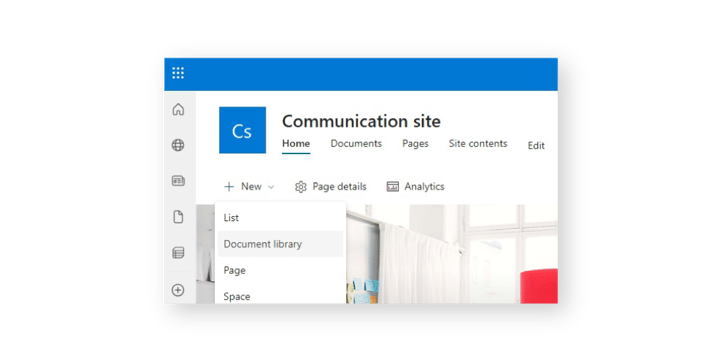Screen dimensions: 722x361
Task: Click the Analytics chart icon
Action: tap(393, 186)
